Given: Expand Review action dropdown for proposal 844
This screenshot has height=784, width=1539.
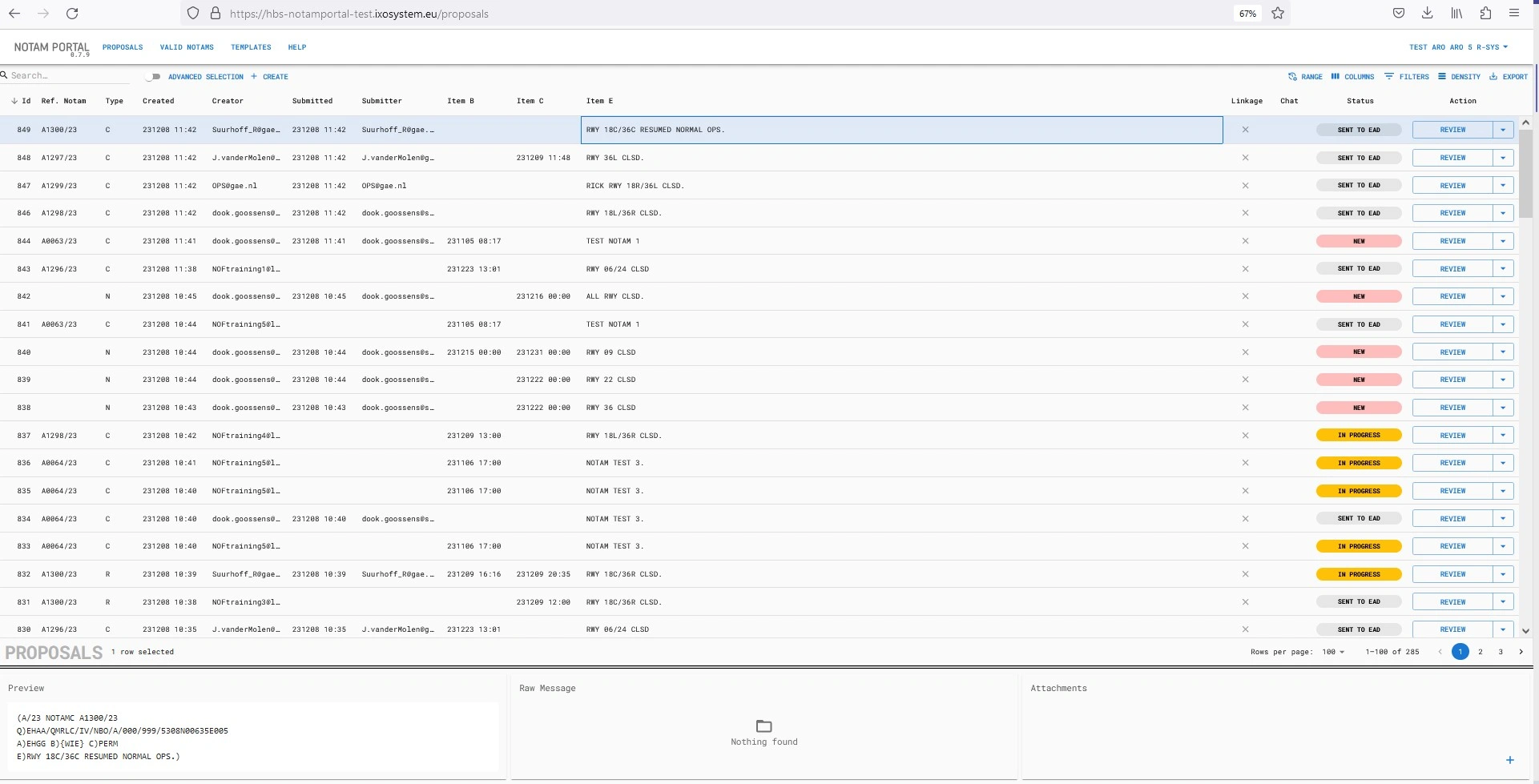Looking at the screenshot, I should tap(1503, 241).
